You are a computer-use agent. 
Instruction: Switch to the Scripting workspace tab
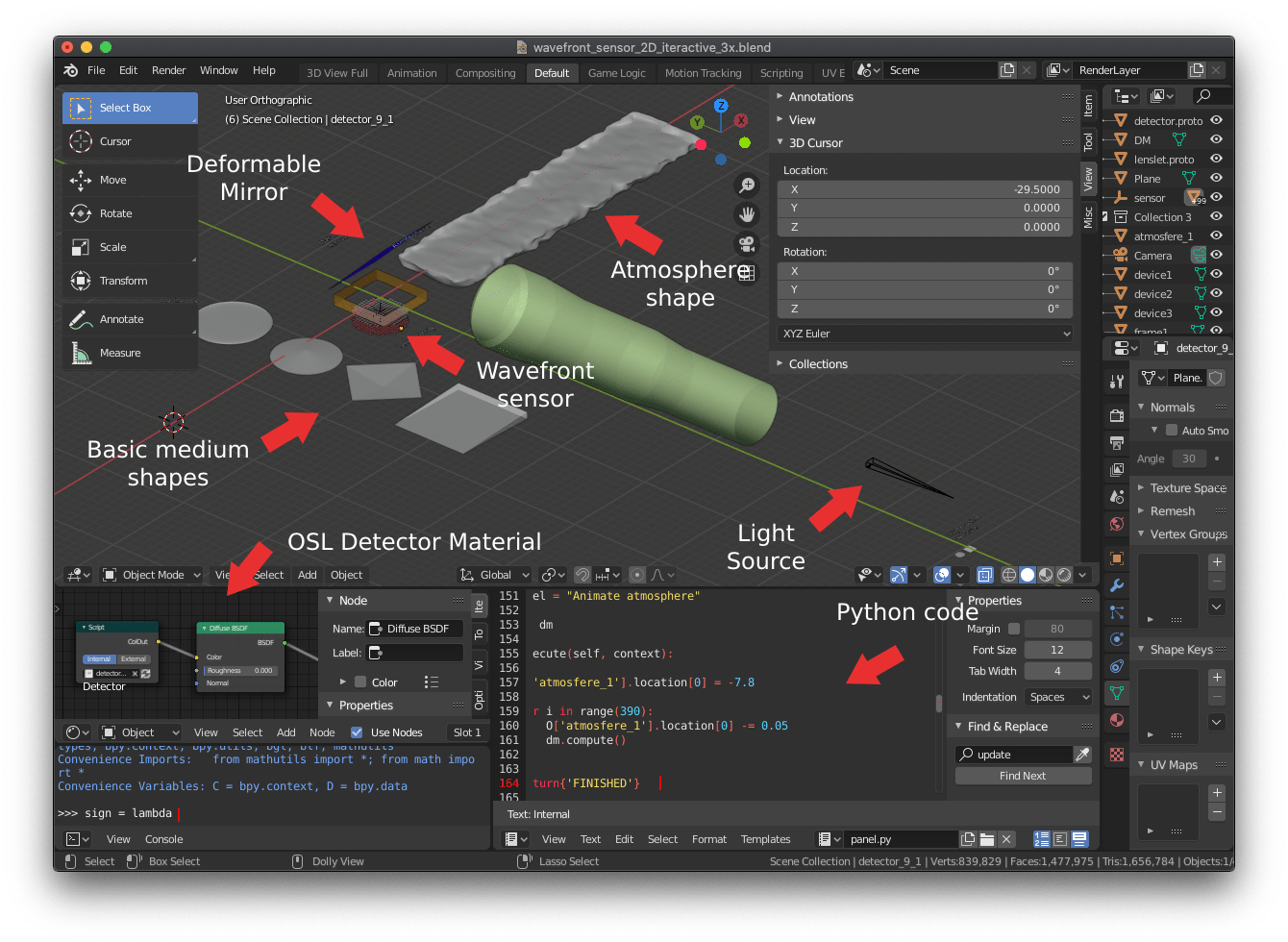pyautogui.click(x=781, y=72)
